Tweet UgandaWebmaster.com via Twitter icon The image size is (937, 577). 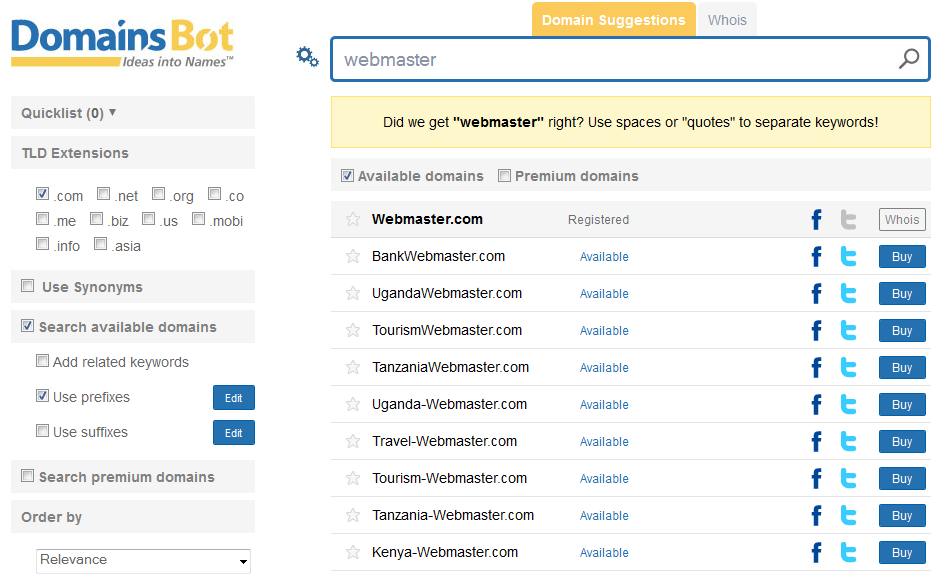pos(849,294)
